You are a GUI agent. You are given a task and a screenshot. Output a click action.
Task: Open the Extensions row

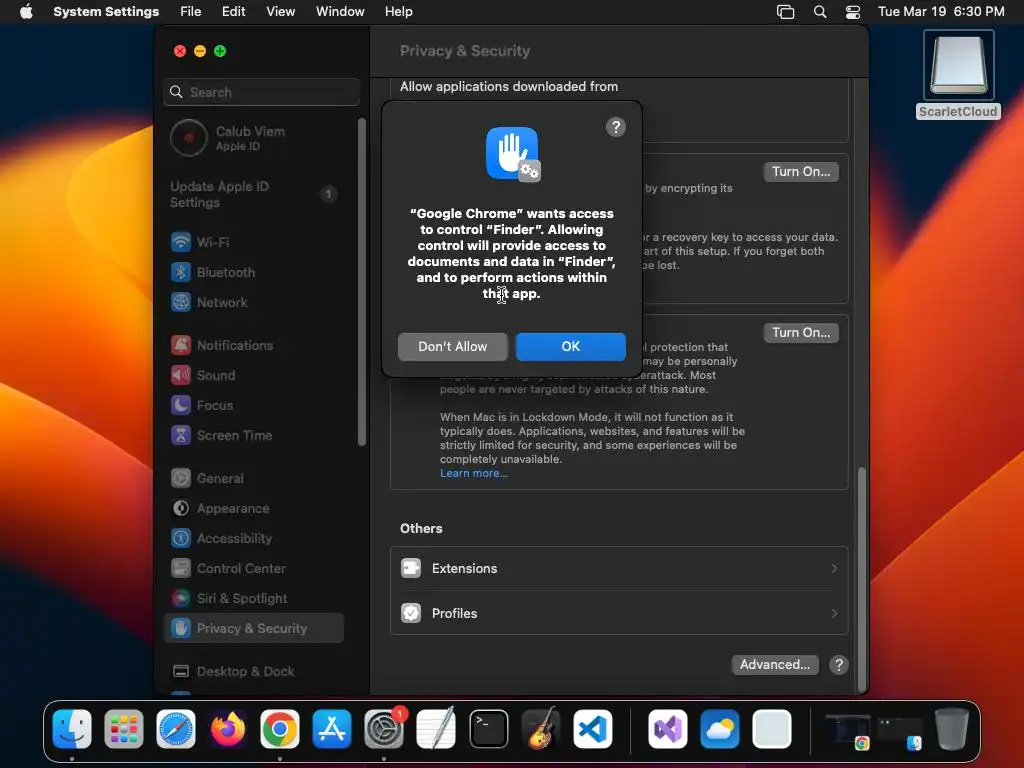[618, 569]
